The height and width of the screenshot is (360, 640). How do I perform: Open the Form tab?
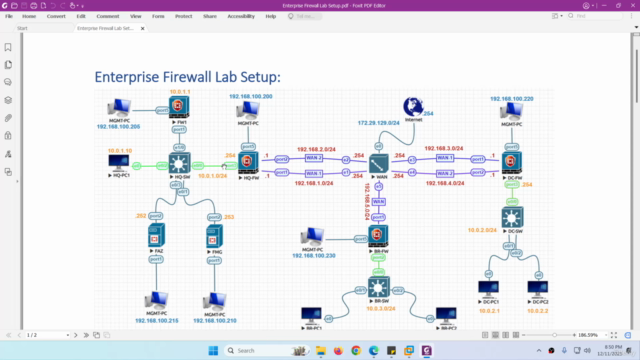coord(158,16)
